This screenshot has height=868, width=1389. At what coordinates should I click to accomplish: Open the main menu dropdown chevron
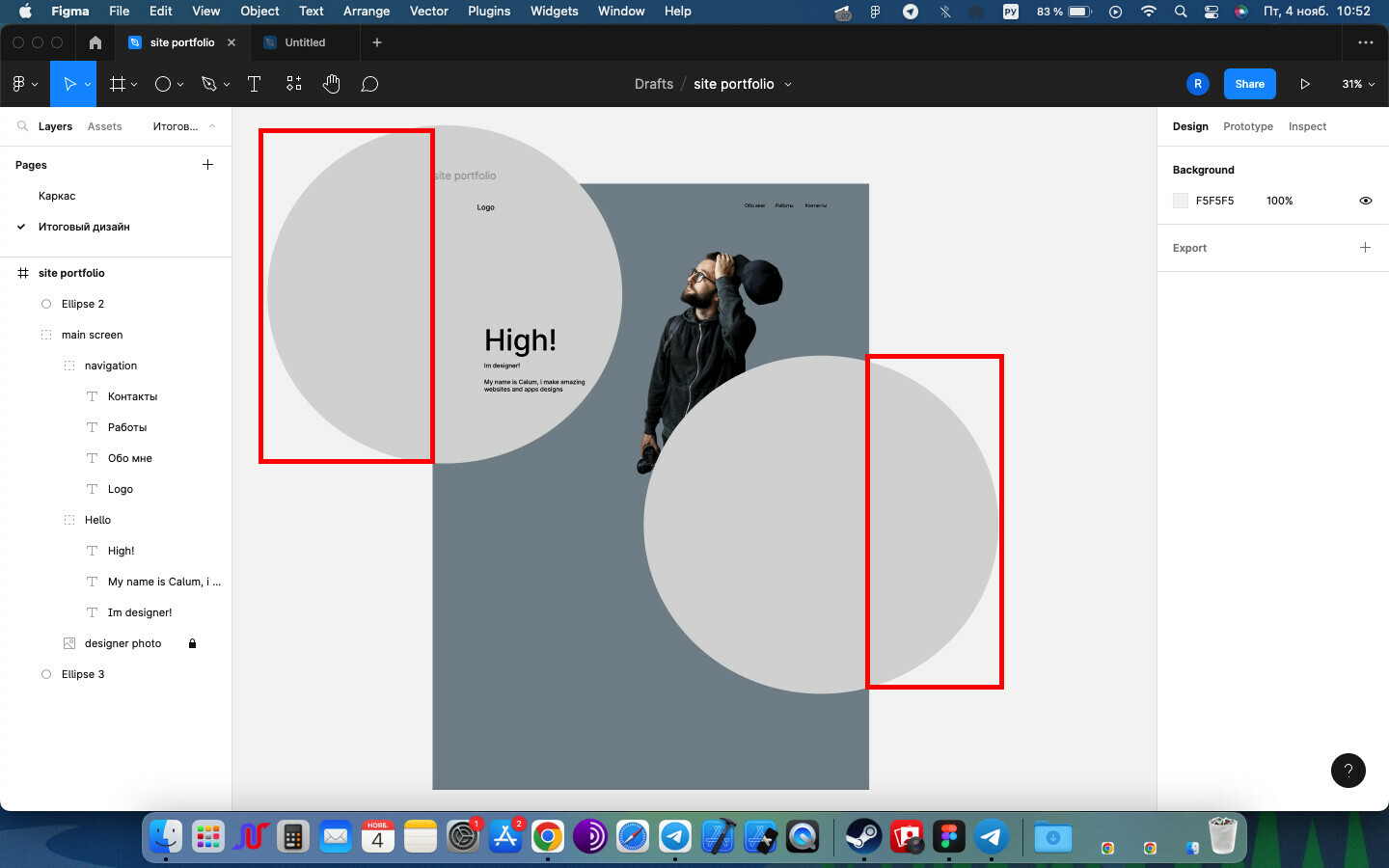[x=35, y=84]
